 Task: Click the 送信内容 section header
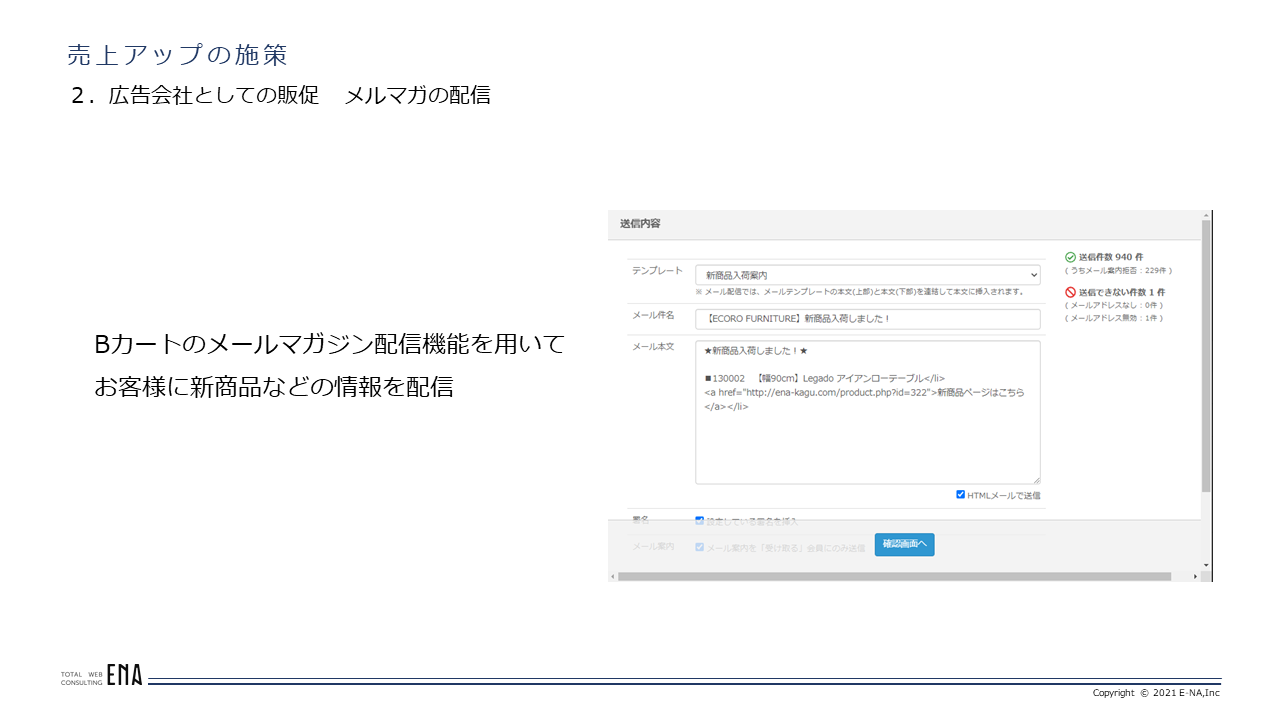pyautogui.click(x=640, y=224)
